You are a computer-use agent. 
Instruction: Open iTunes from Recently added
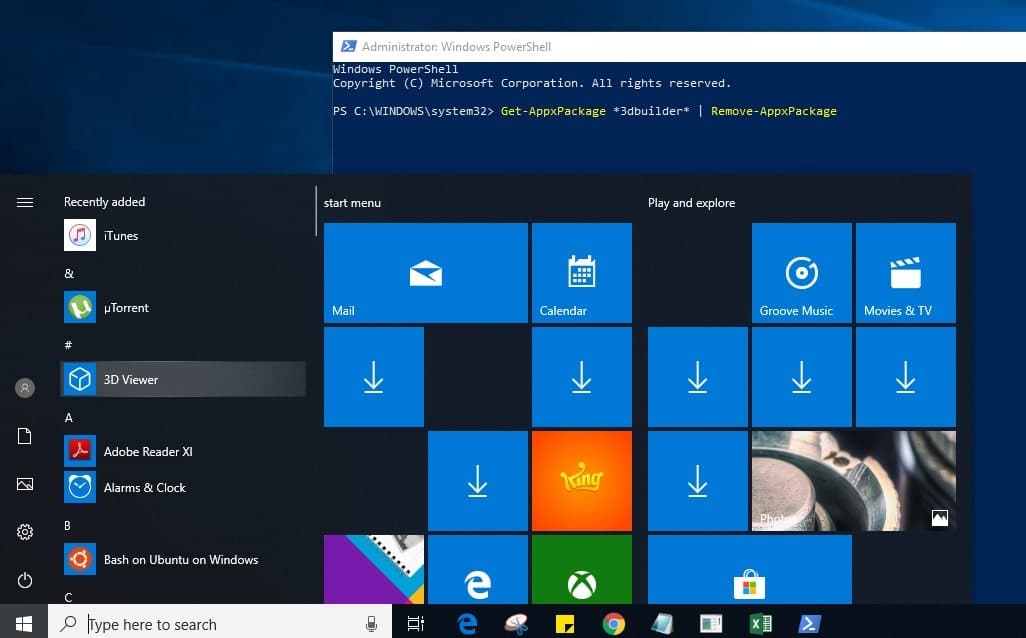[x=183, y=236]
